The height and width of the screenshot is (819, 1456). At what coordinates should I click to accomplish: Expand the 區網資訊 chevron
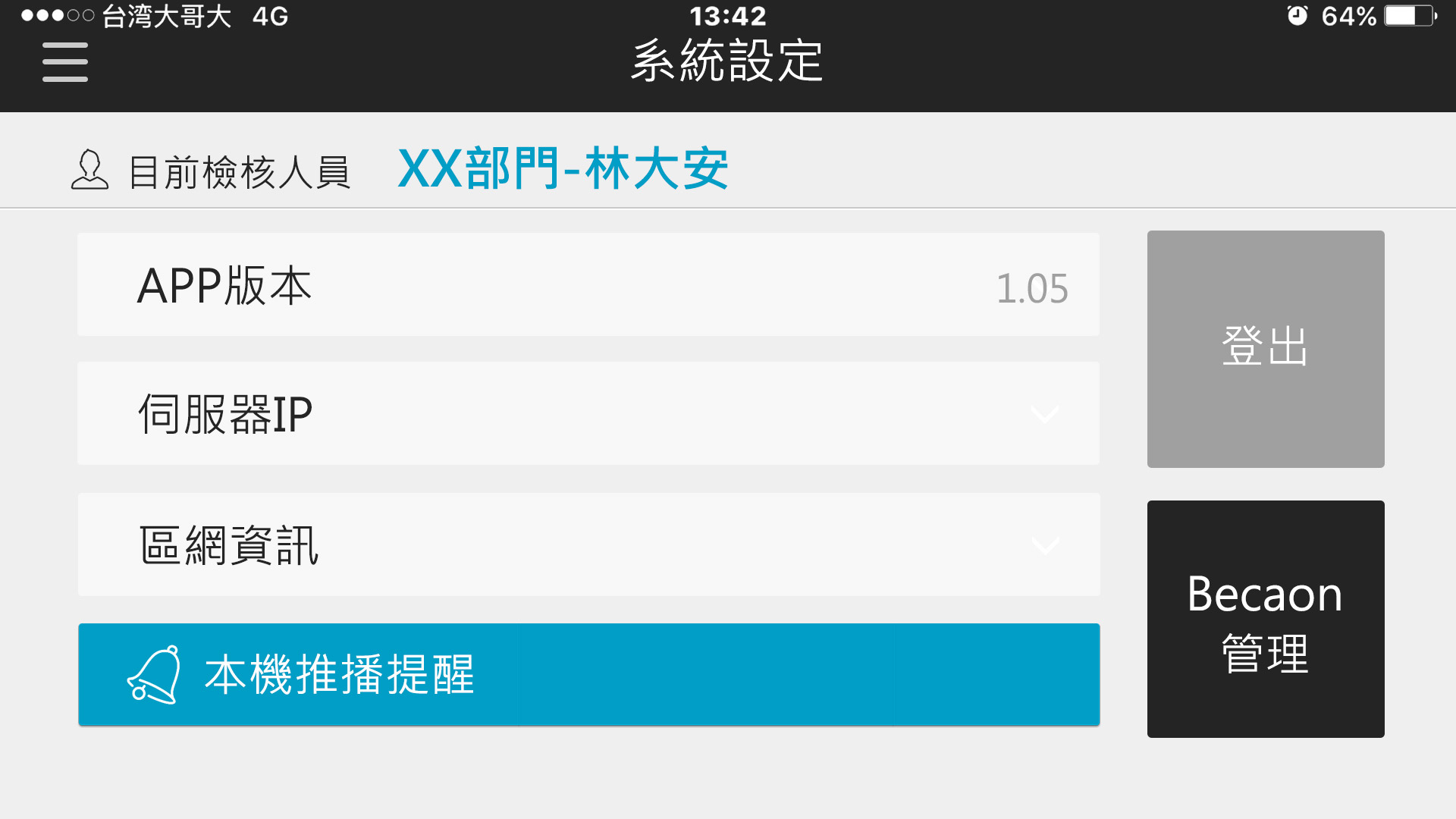click(1046, 545)
